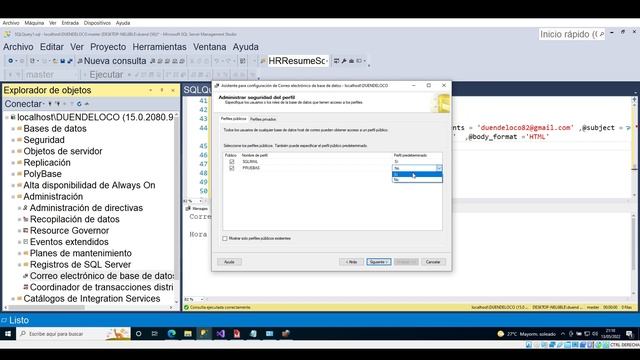Select Correo electrónico de base de datos
640x360 pixels.
(x=102, y=276)
